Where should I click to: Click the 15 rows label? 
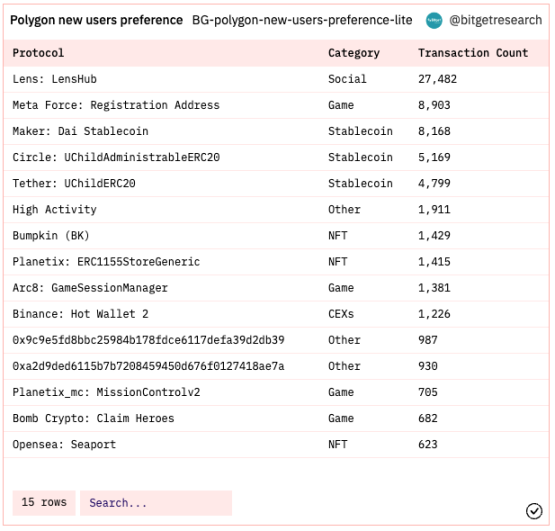click(x=44, y=503)
